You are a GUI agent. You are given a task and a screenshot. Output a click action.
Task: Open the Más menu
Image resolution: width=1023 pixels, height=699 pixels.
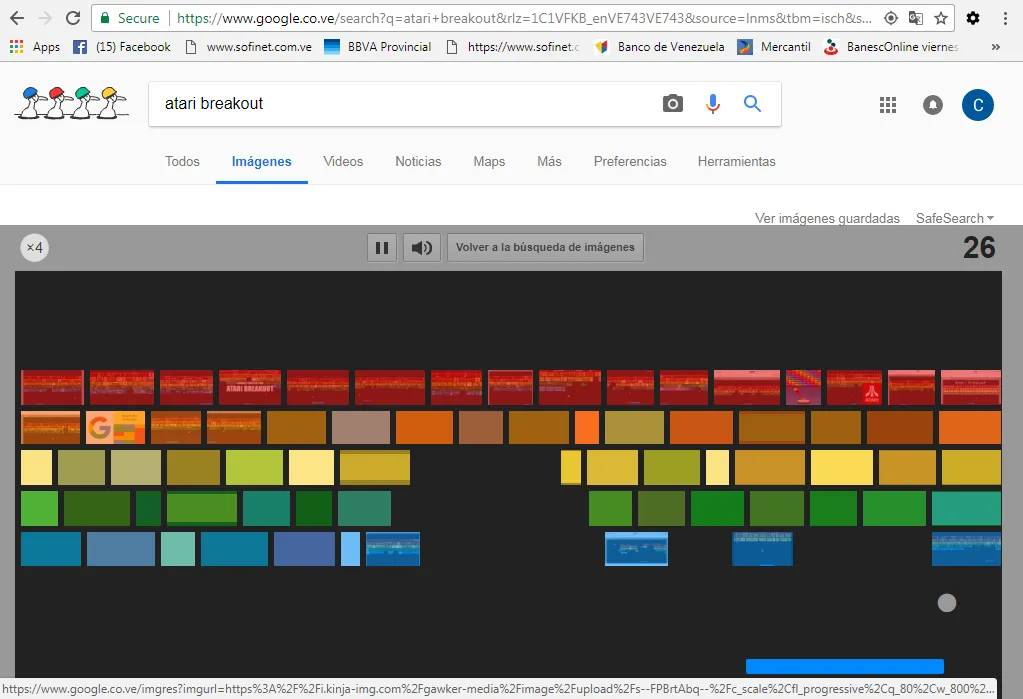(549, 161)
